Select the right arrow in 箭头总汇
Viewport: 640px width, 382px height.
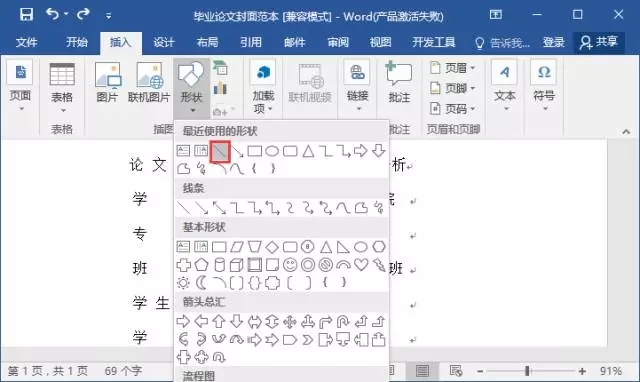pyautogui.click(x=183, y=322)
